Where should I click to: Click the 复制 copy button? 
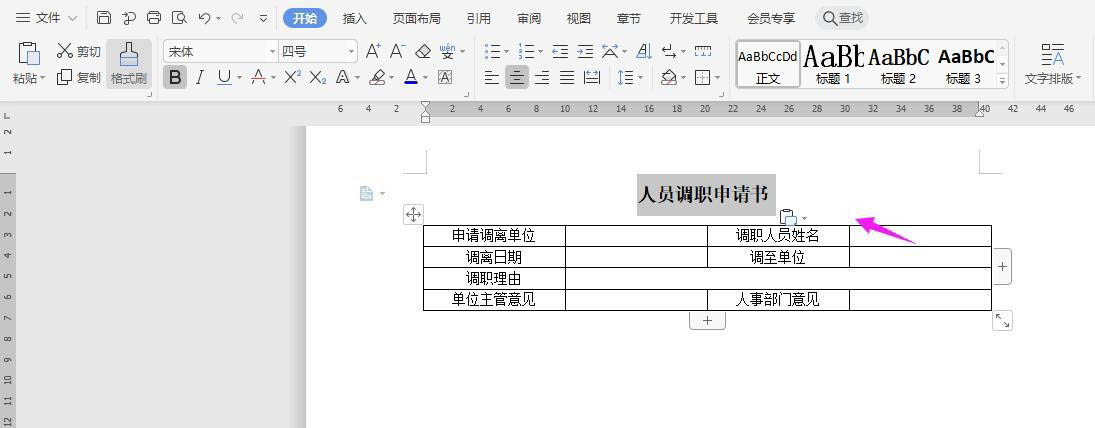pyautogui.click(x=78, y=78)
